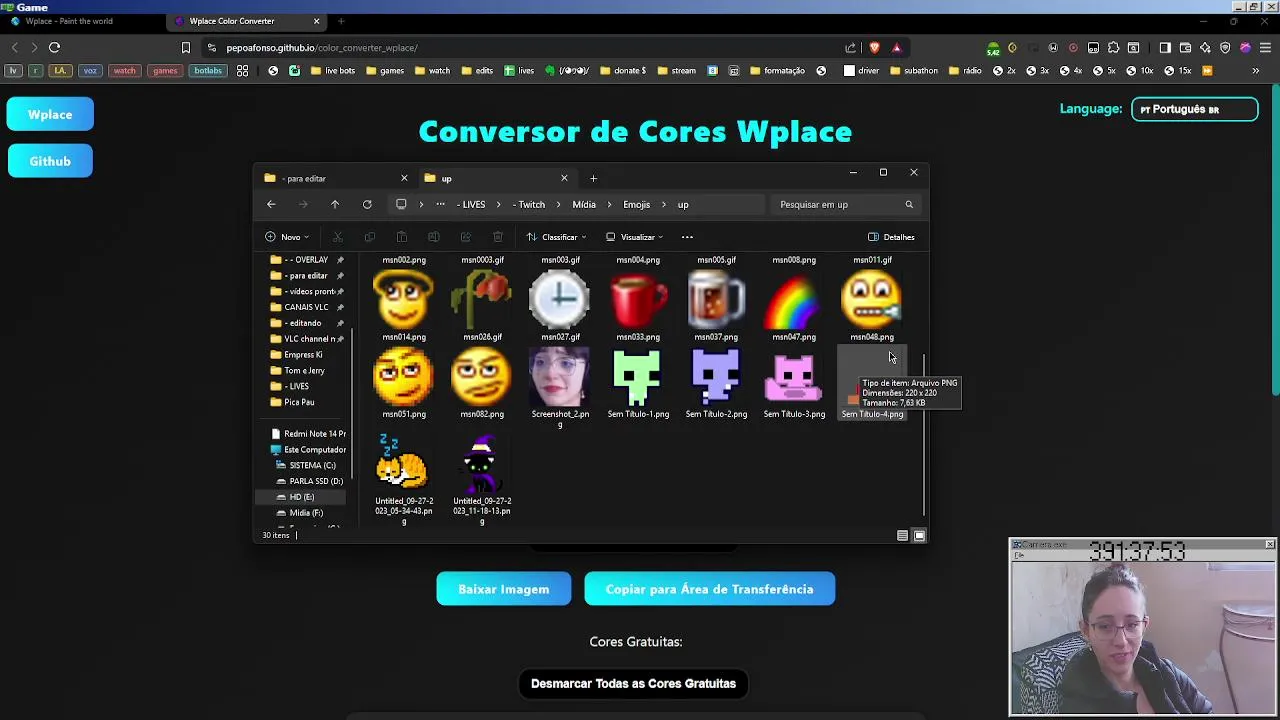Select the 'Wplace Color Converter' browser tab

[x=245, y=21]
